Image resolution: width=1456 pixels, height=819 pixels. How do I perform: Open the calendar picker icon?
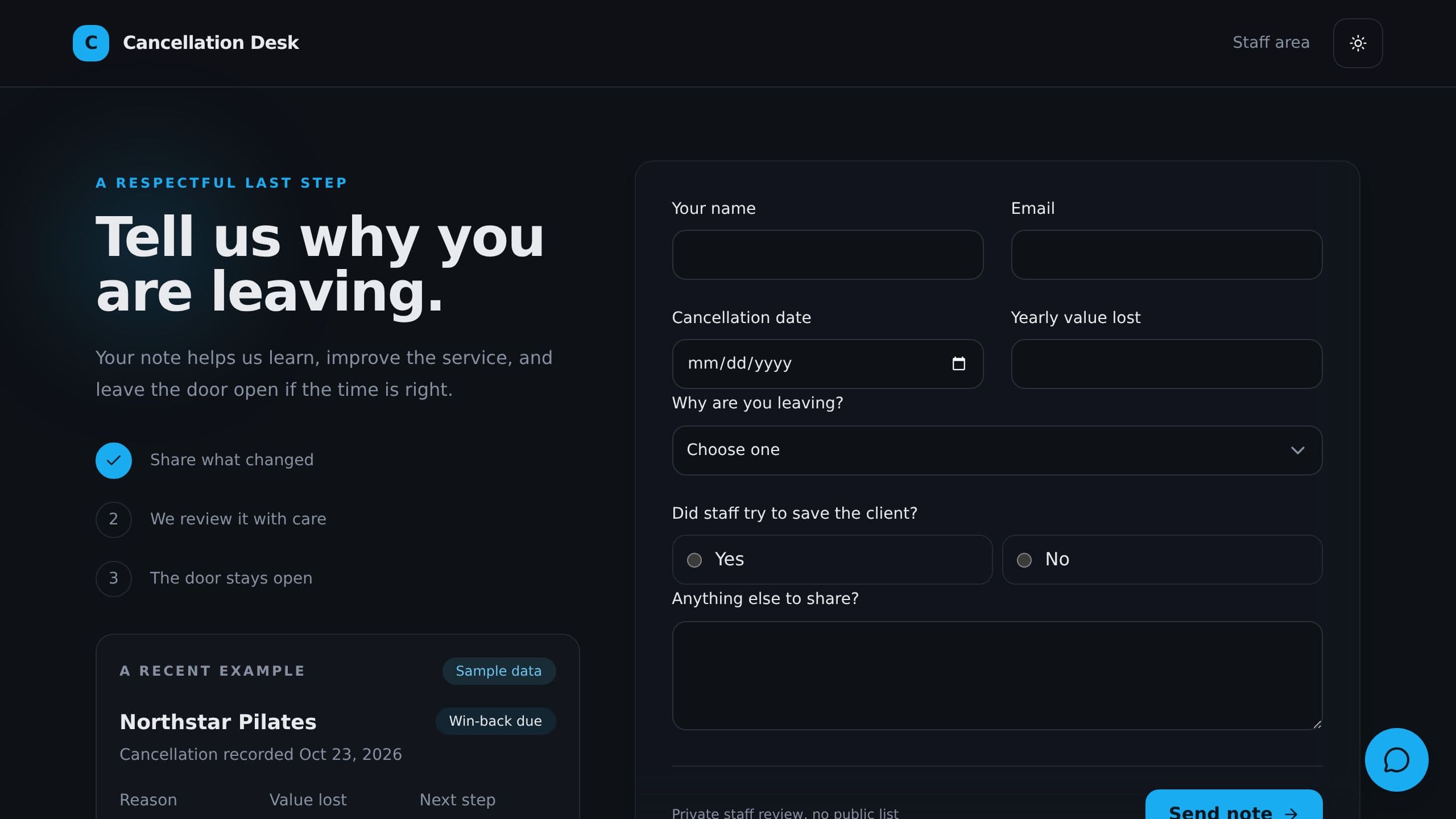click(958, 363)
